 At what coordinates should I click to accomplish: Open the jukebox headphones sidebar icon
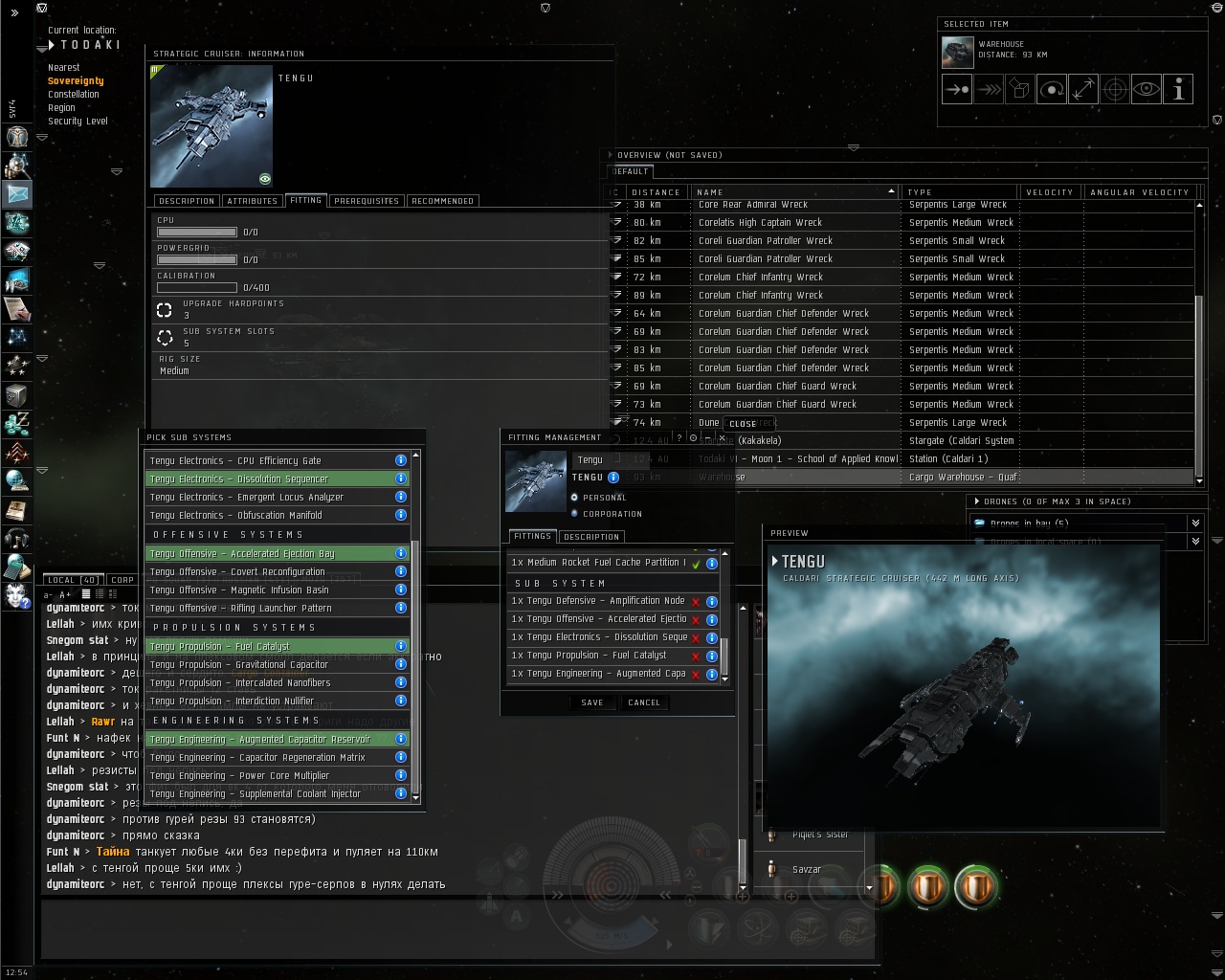pyautogui.click(x=17, y=539)
